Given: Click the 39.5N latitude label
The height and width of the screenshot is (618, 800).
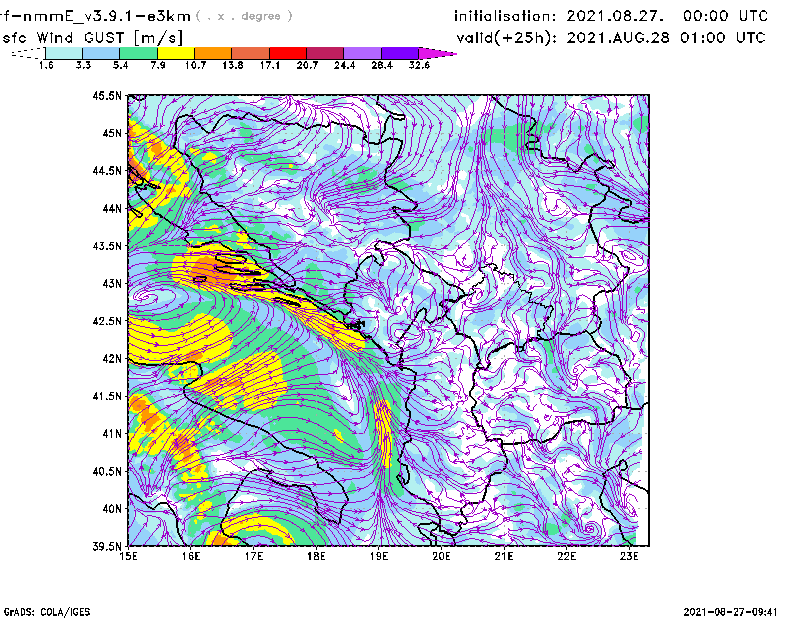Looking at the screenshot, I should 107,546.
